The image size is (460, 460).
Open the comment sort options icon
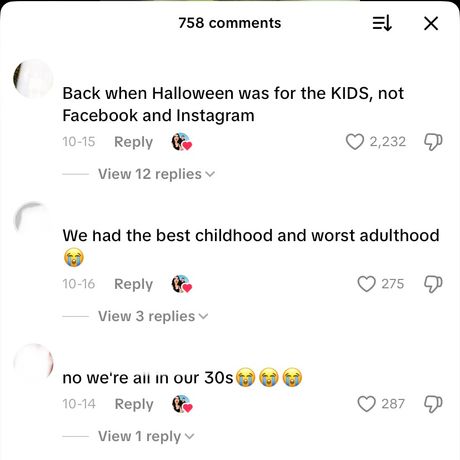click(382, 24)
